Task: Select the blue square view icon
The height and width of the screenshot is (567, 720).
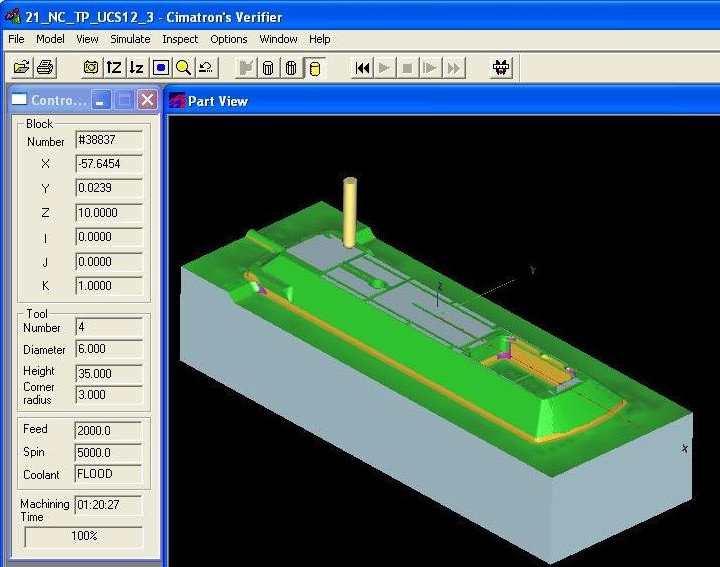Action: coord(160,67)
